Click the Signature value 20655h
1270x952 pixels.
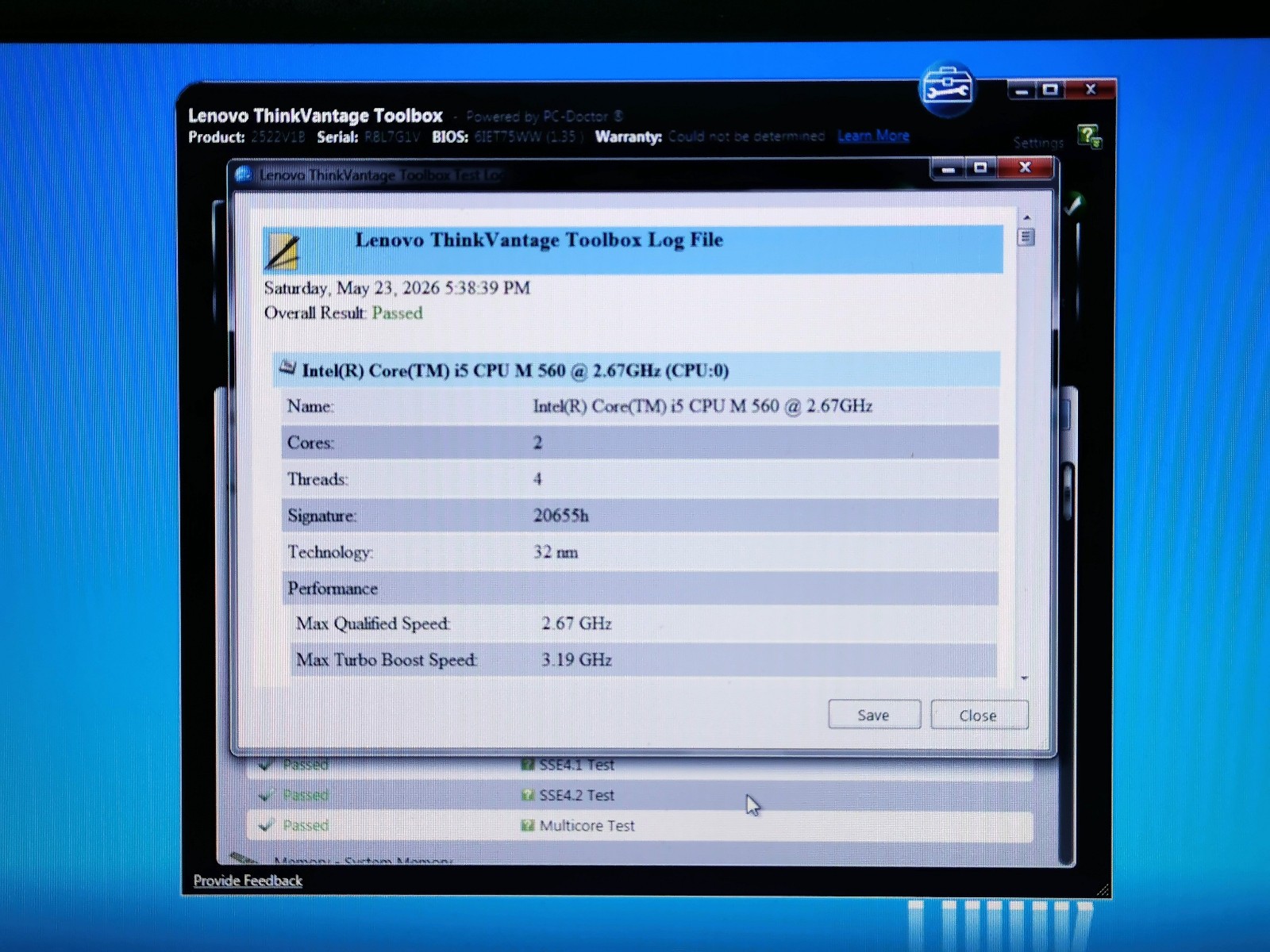pyautogui.click(x=561, y=516)
